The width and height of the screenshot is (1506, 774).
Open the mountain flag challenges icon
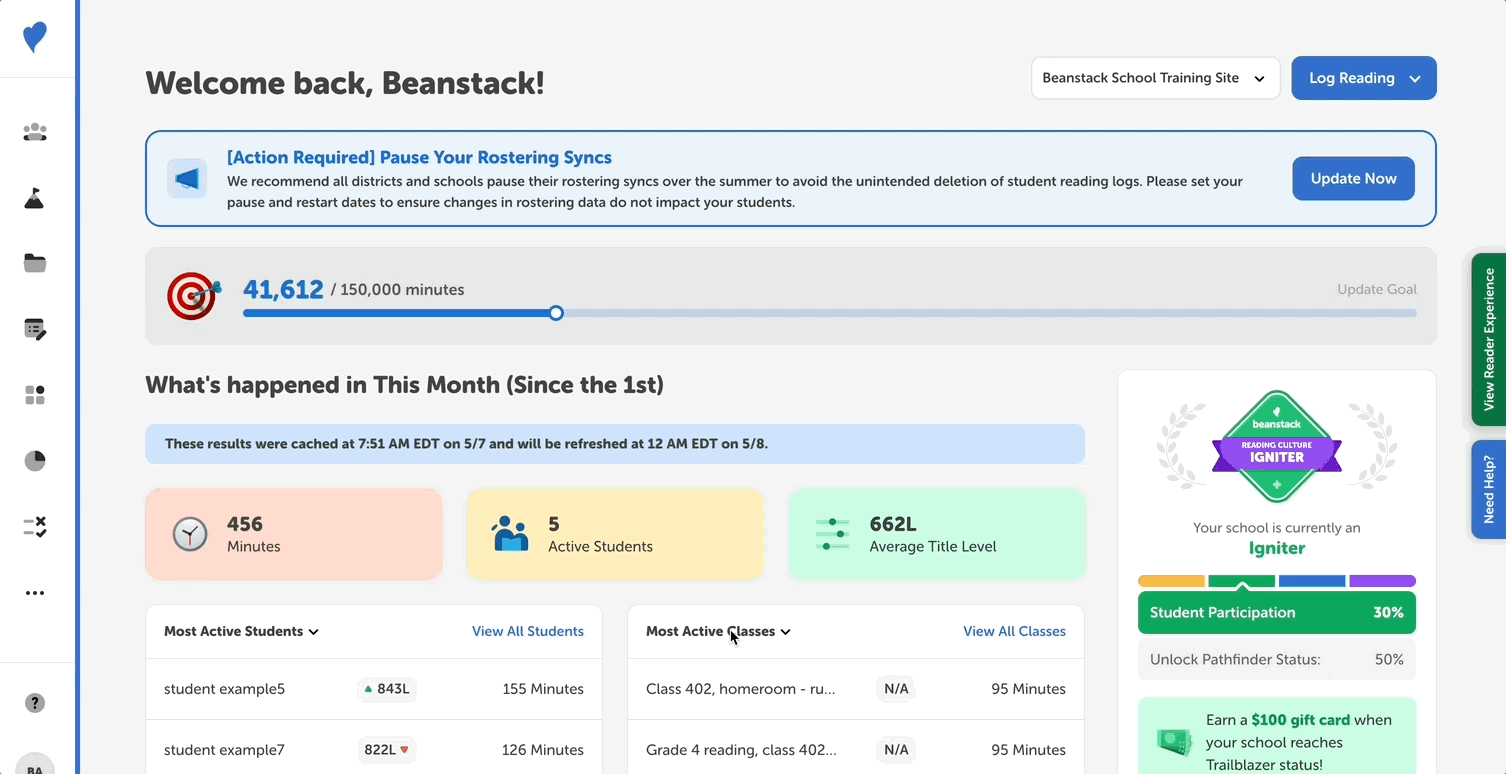[x=35, y=198]
